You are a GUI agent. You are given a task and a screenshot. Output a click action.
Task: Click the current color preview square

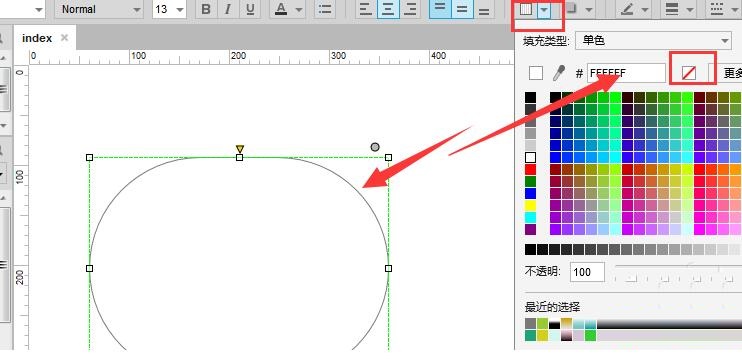coord(536,73)
